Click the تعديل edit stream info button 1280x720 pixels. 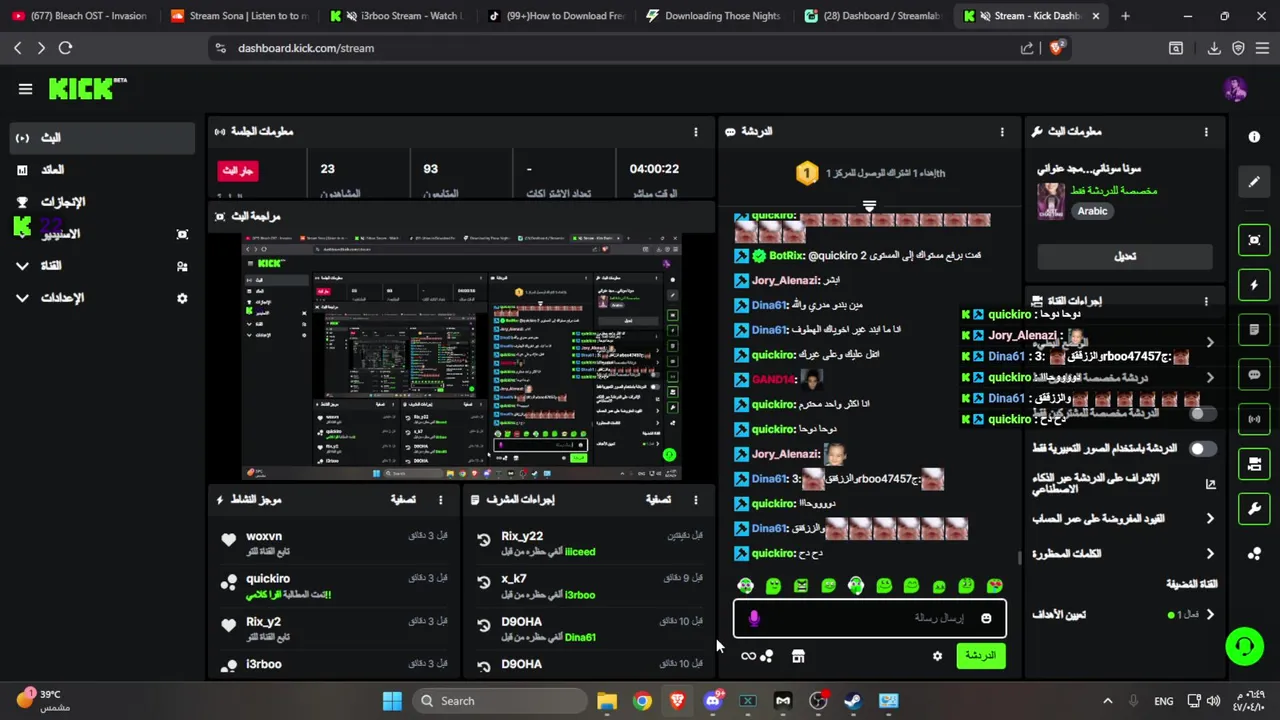[x=1125, y=256]
